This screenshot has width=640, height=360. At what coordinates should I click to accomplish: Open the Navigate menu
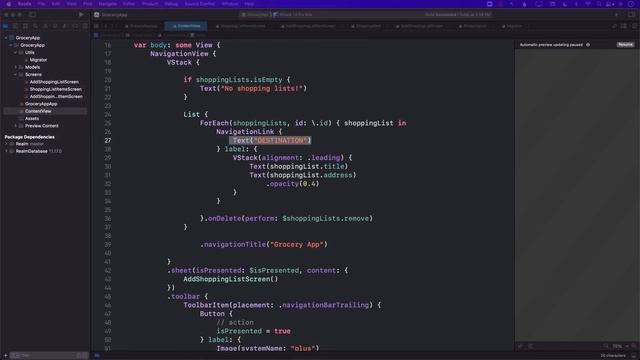108,4
